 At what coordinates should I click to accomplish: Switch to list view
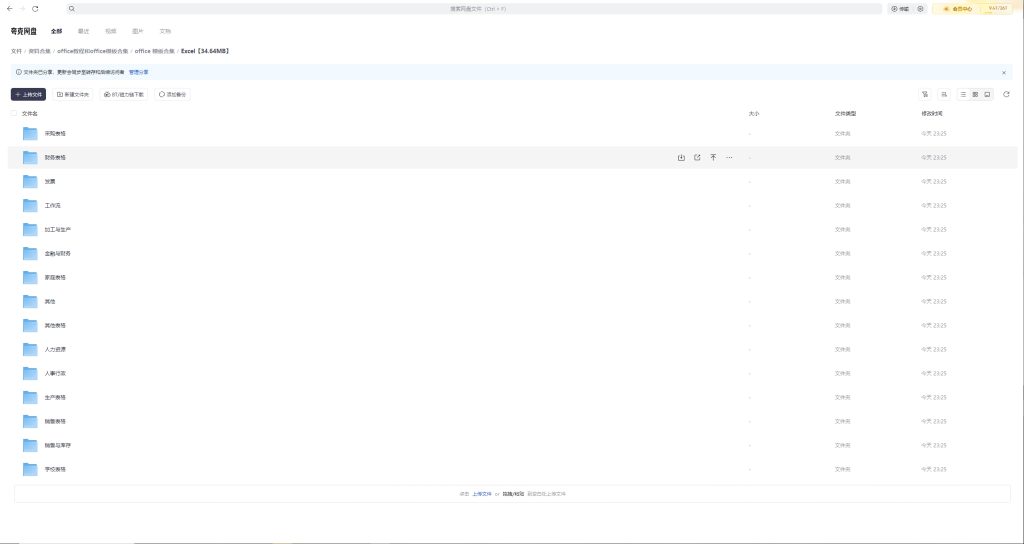click(x=963, y=95)
